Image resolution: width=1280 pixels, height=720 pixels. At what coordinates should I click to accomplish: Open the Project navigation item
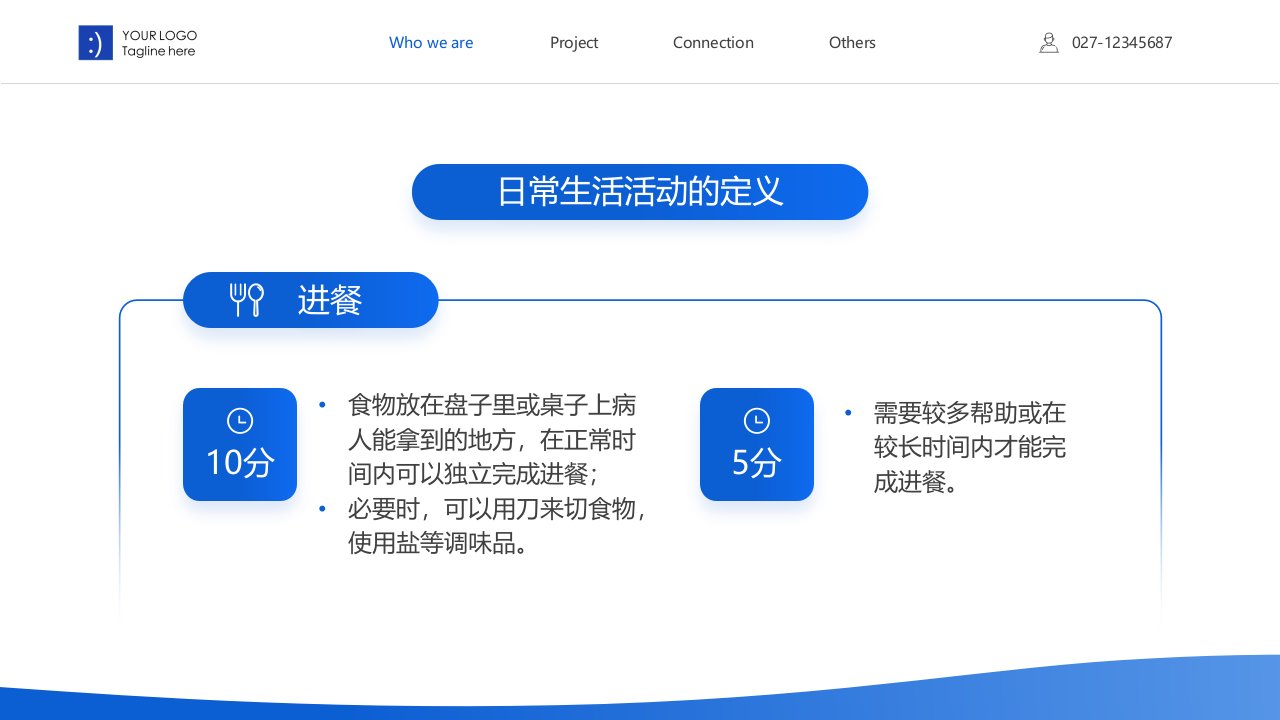coord(574,43)
